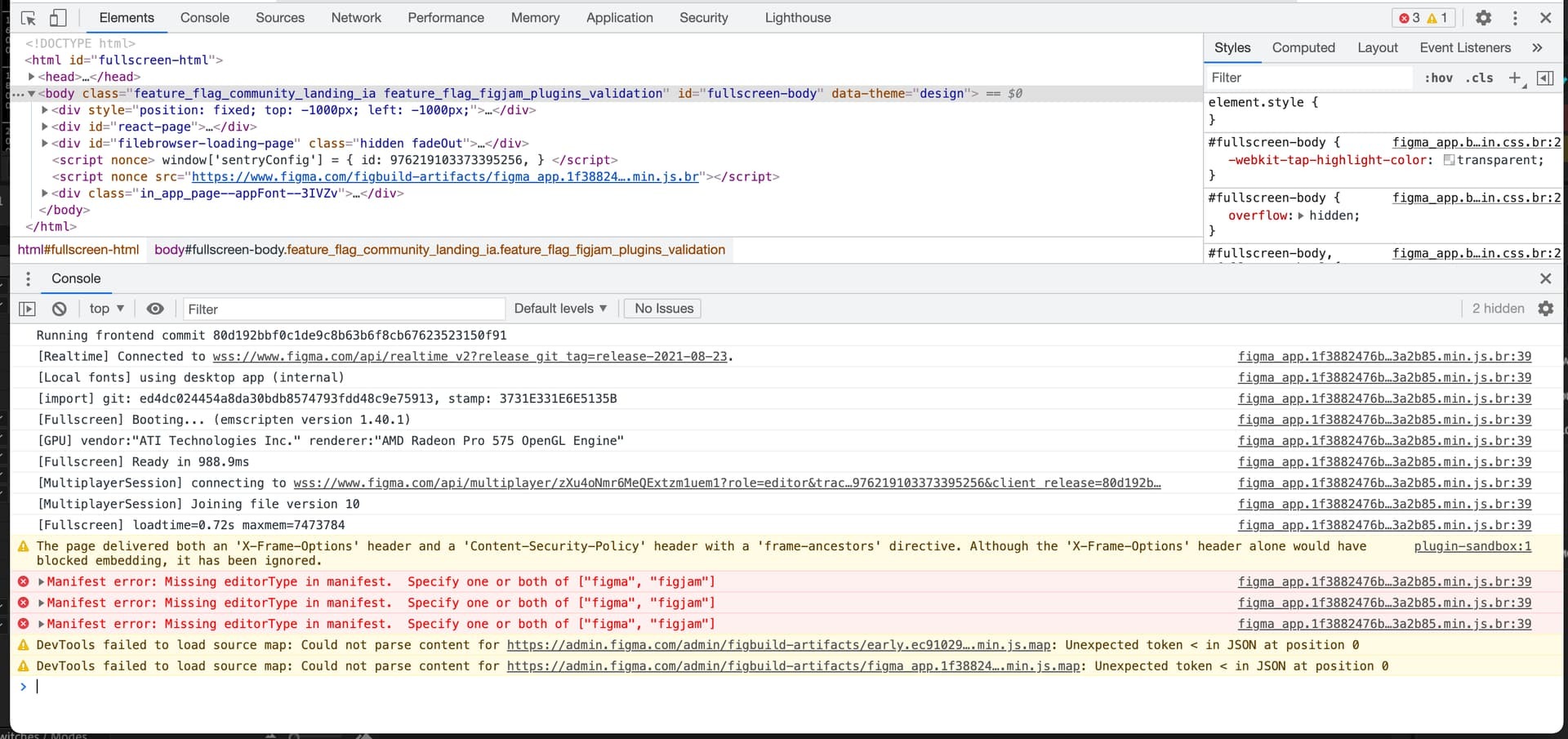
Task: Click the first Manifest error red icon
Action: click(x=23, y=581)
